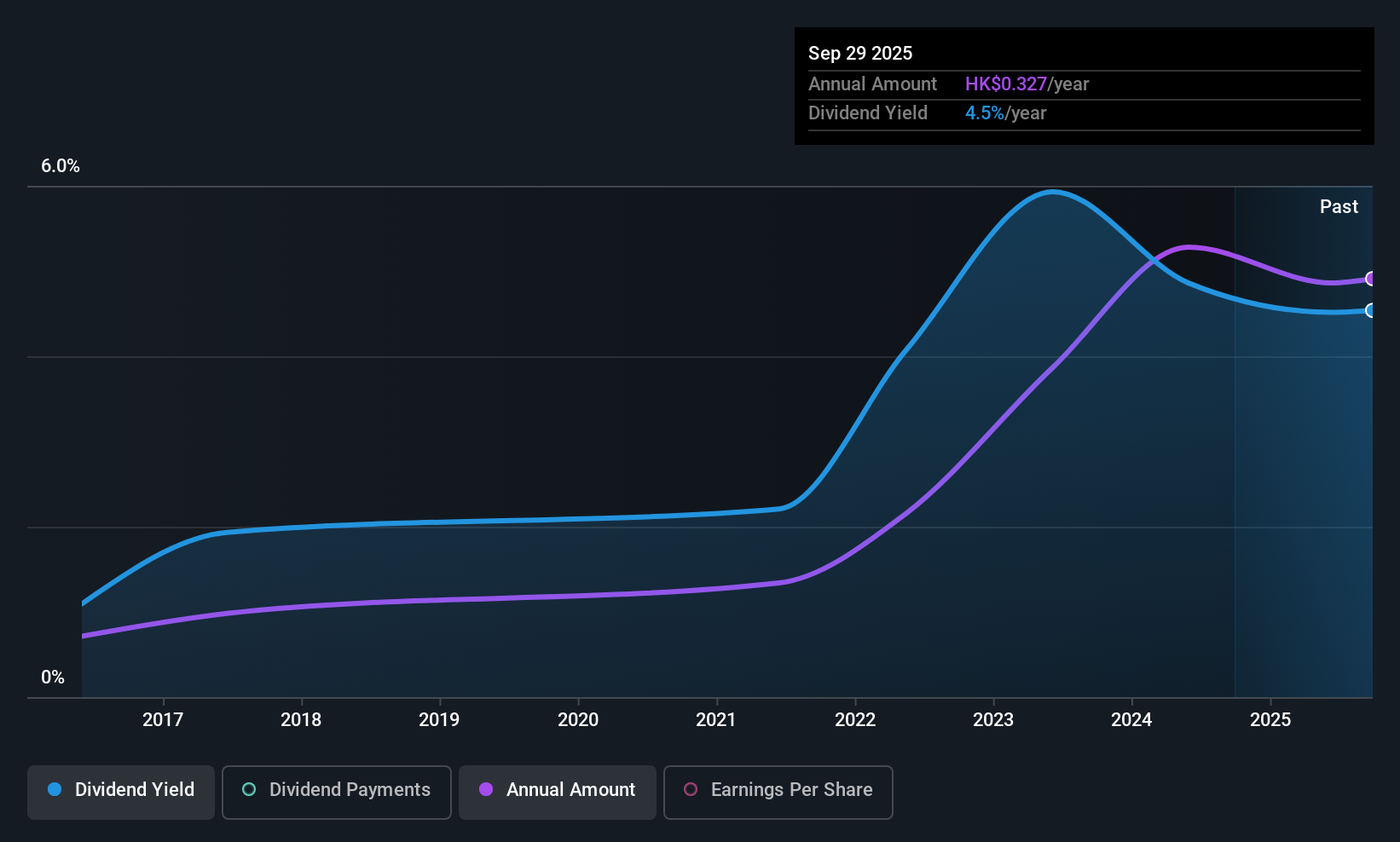The height and width of the screenshot is (842, 1400).
Task: Select the 2022 x-axis label
Action: coord(855,720)
